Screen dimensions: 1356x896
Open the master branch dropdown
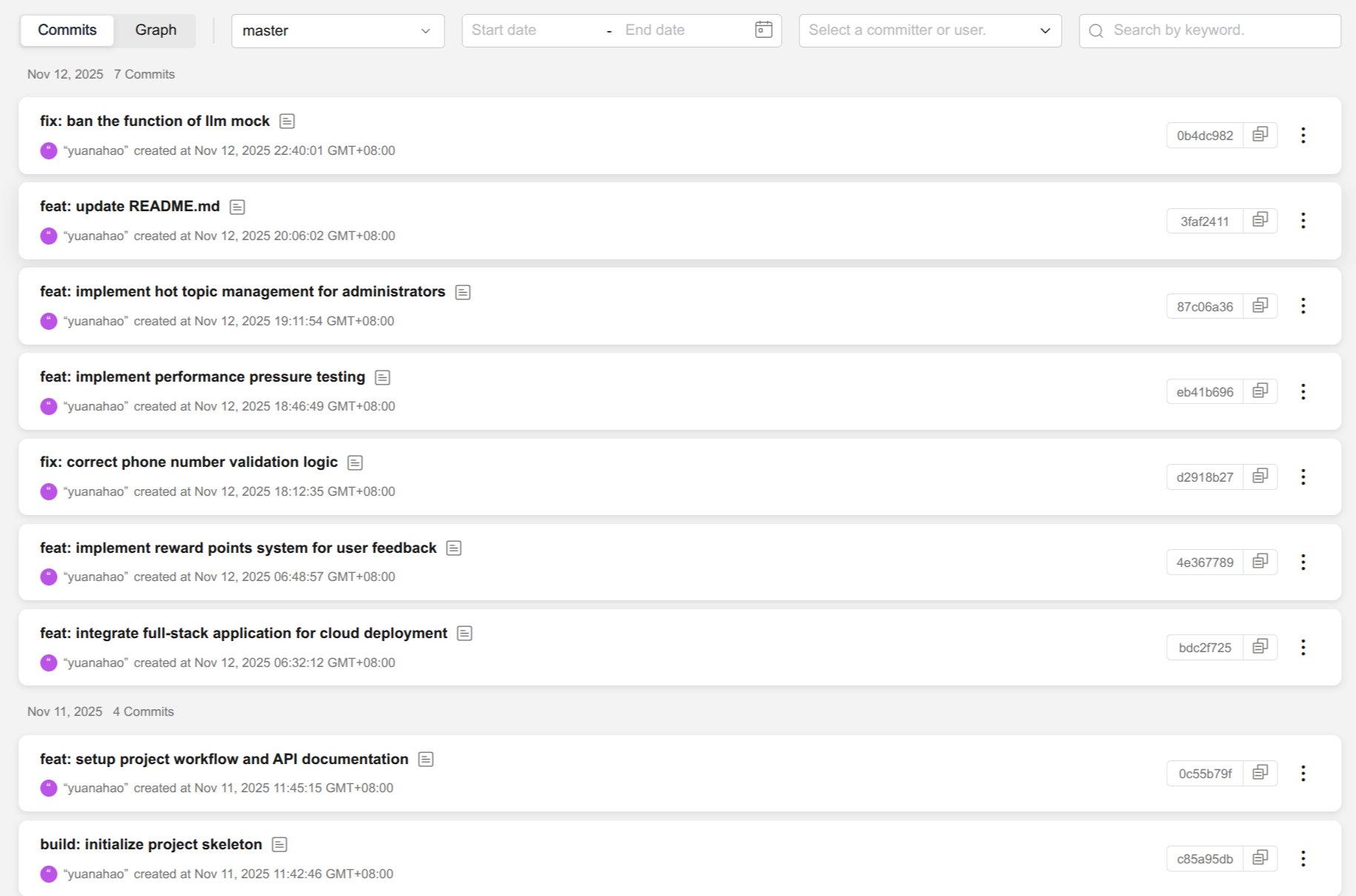pyautogui.click(x=338, y=31)
